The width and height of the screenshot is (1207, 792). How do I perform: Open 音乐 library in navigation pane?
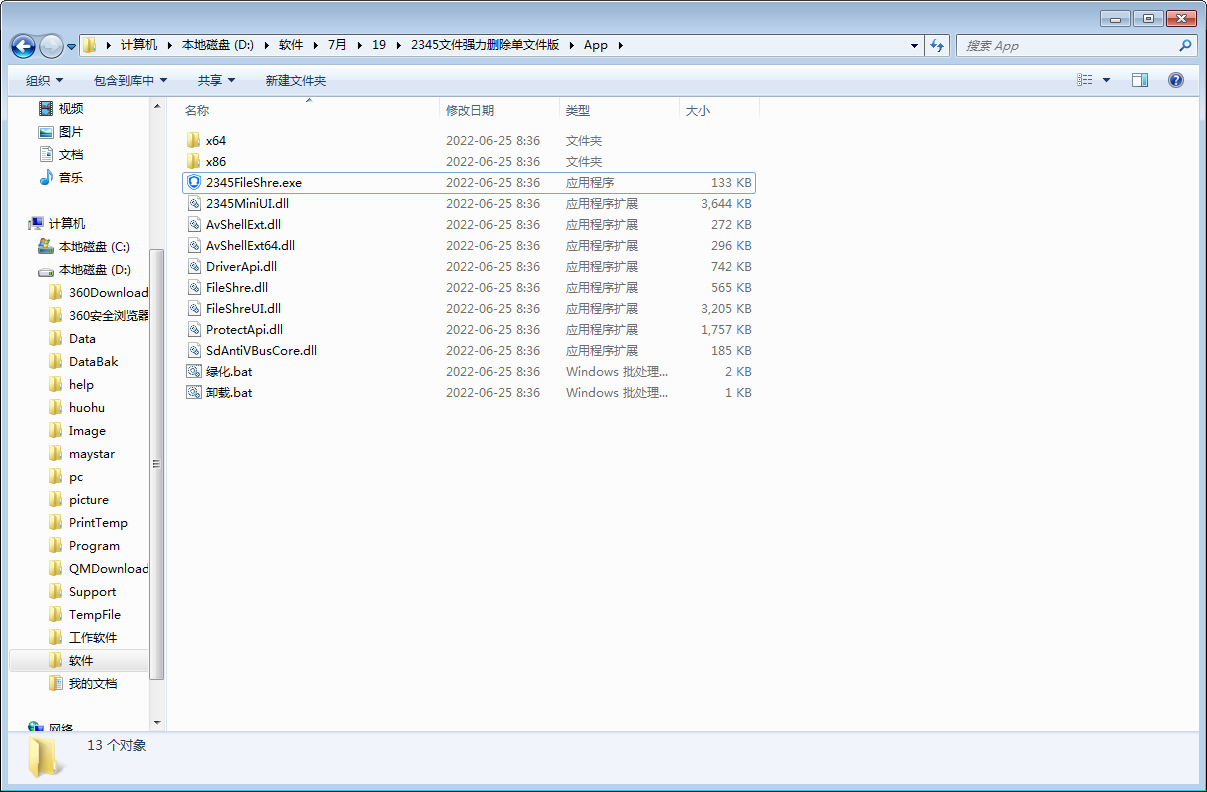[x=71, y=177]
